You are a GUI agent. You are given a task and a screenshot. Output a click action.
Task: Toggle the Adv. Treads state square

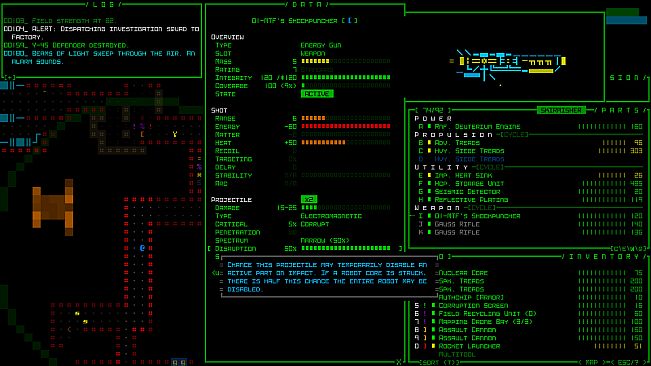pos(429,143)
